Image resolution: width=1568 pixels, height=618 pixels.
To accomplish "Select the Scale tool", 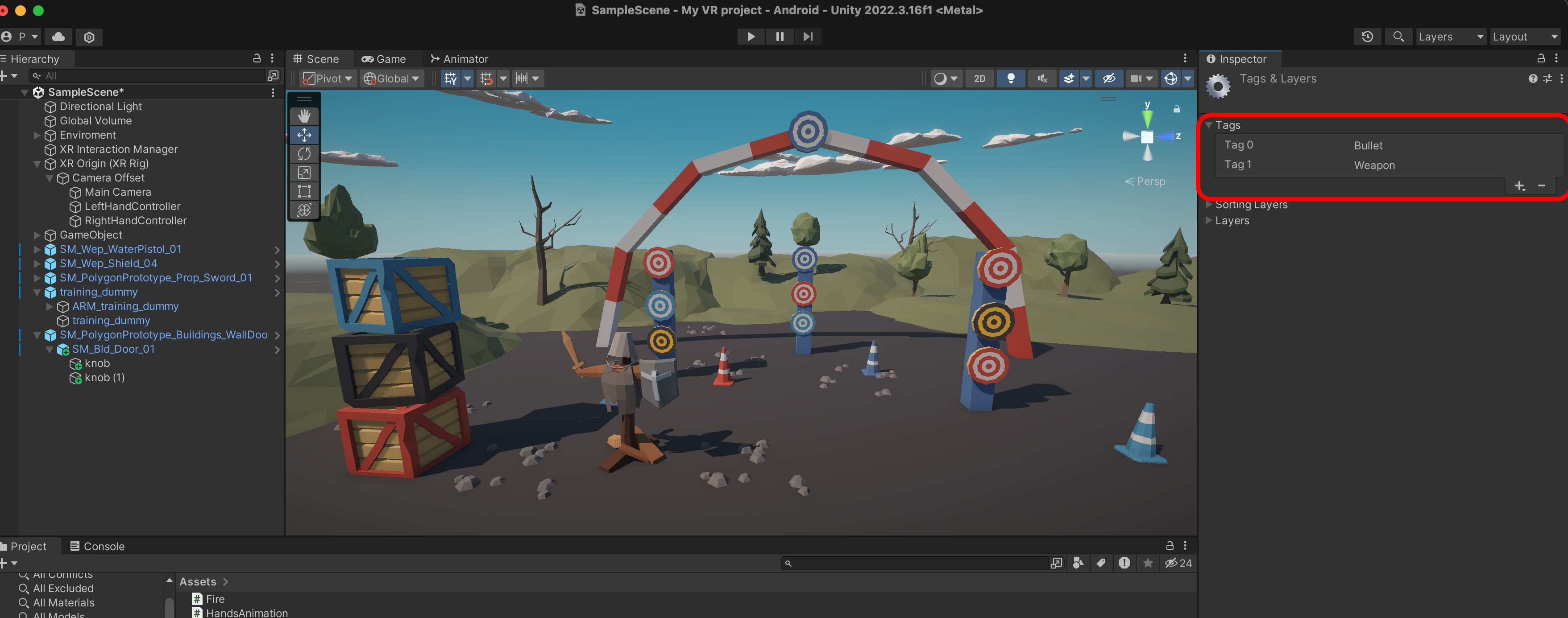I will (304, 172).
